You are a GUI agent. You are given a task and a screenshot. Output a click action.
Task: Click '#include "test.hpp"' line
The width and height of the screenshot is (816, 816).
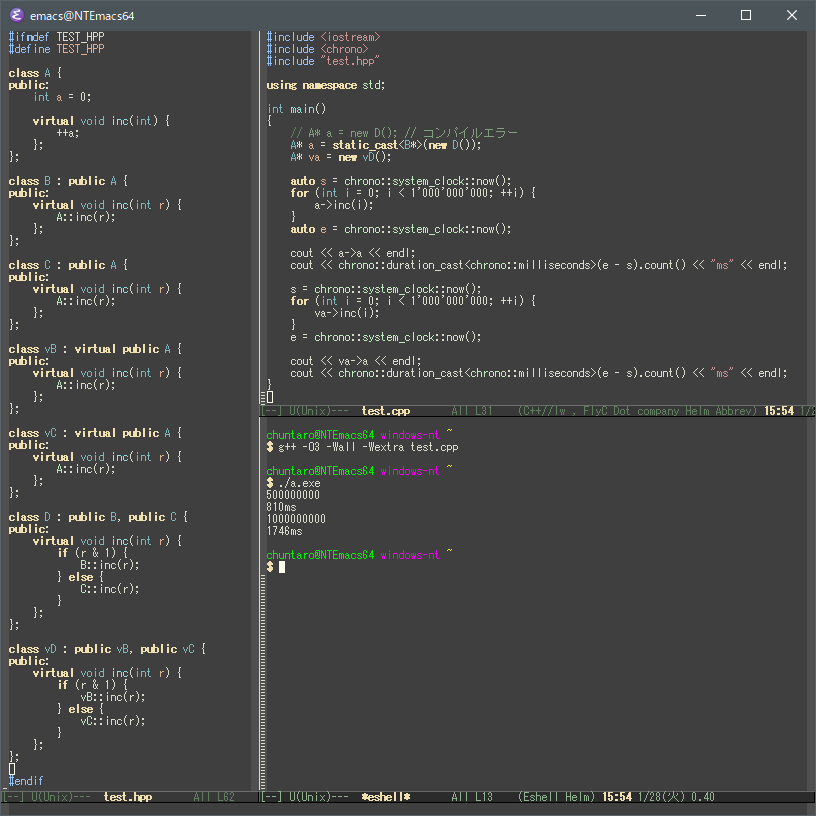(x=323, y=61)
